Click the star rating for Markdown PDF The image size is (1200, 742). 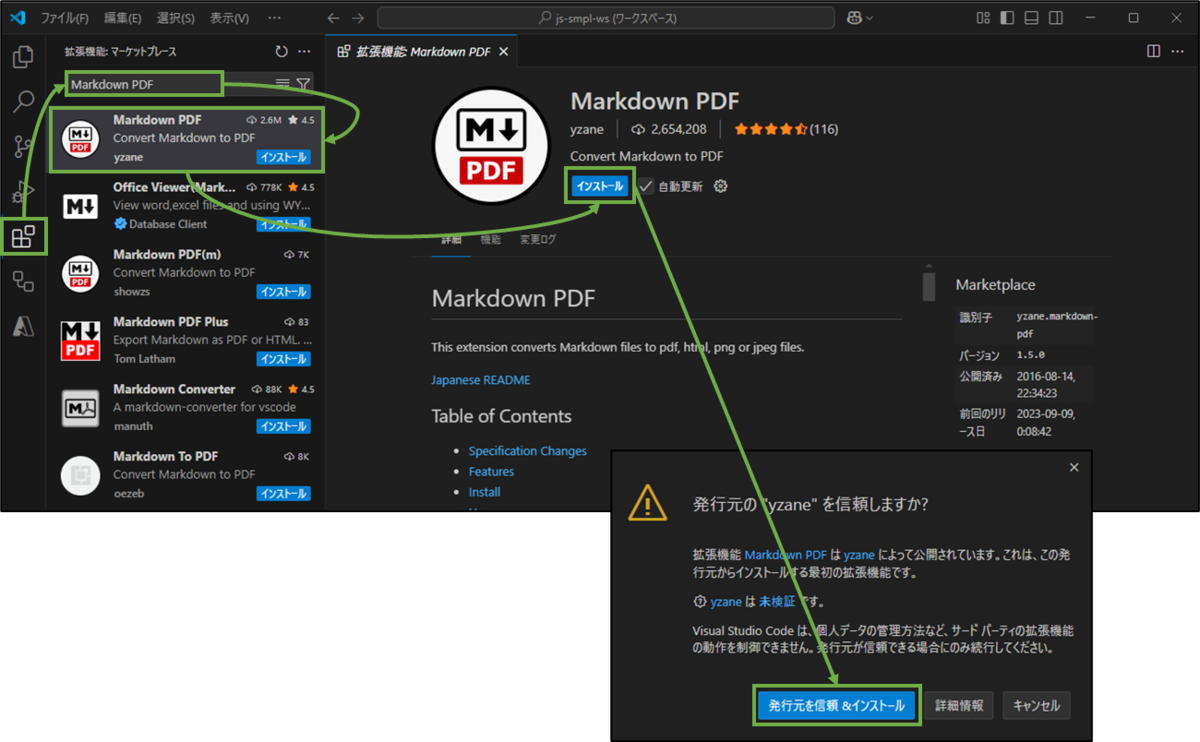tap(786, 129)
